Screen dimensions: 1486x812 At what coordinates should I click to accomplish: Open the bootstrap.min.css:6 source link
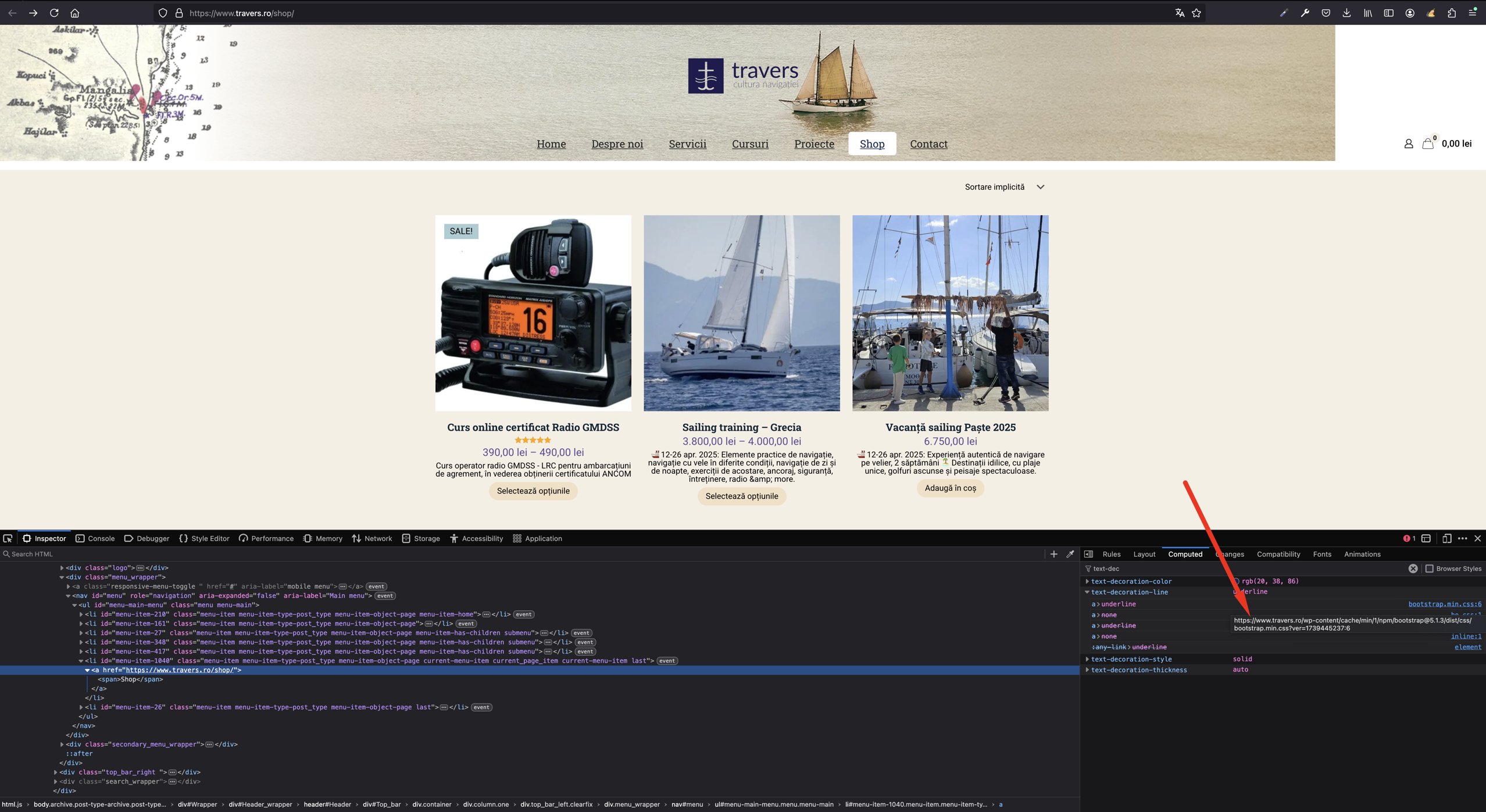point(1444,604)
